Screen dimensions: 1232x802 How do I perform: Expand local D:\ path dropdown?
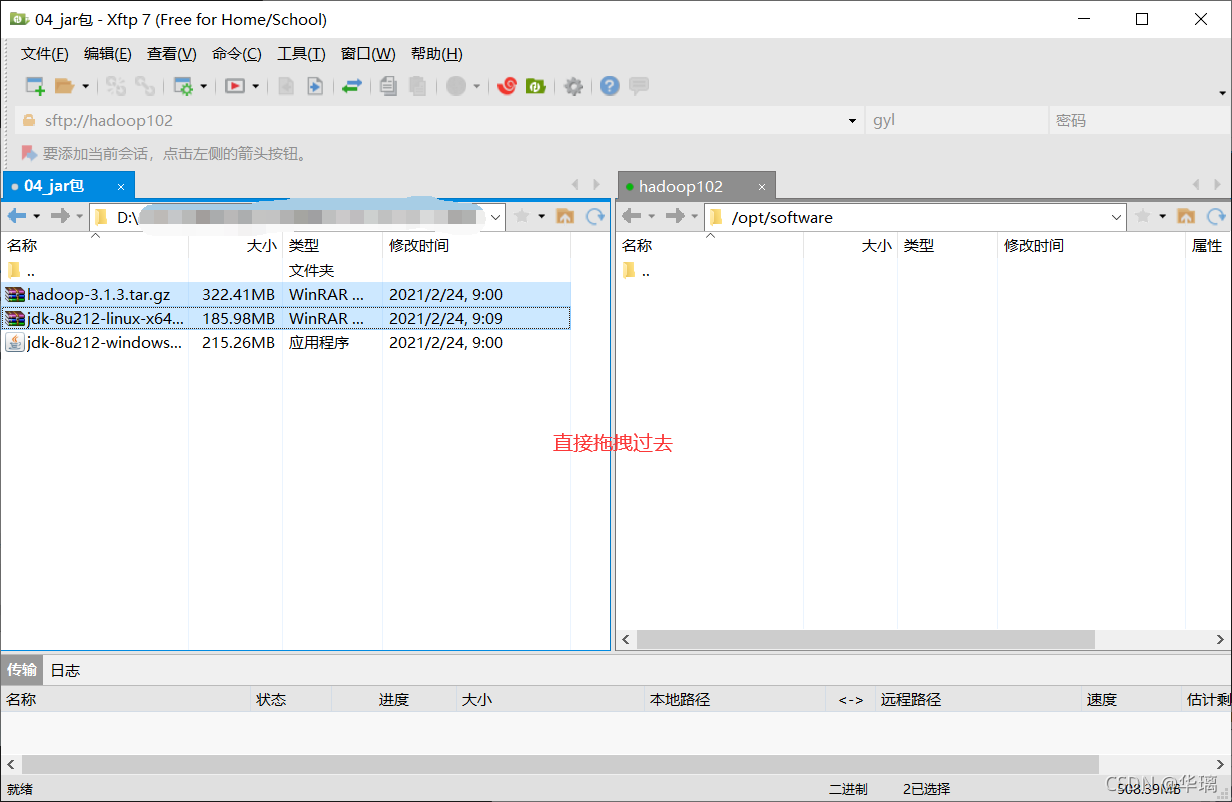point(496,217)
